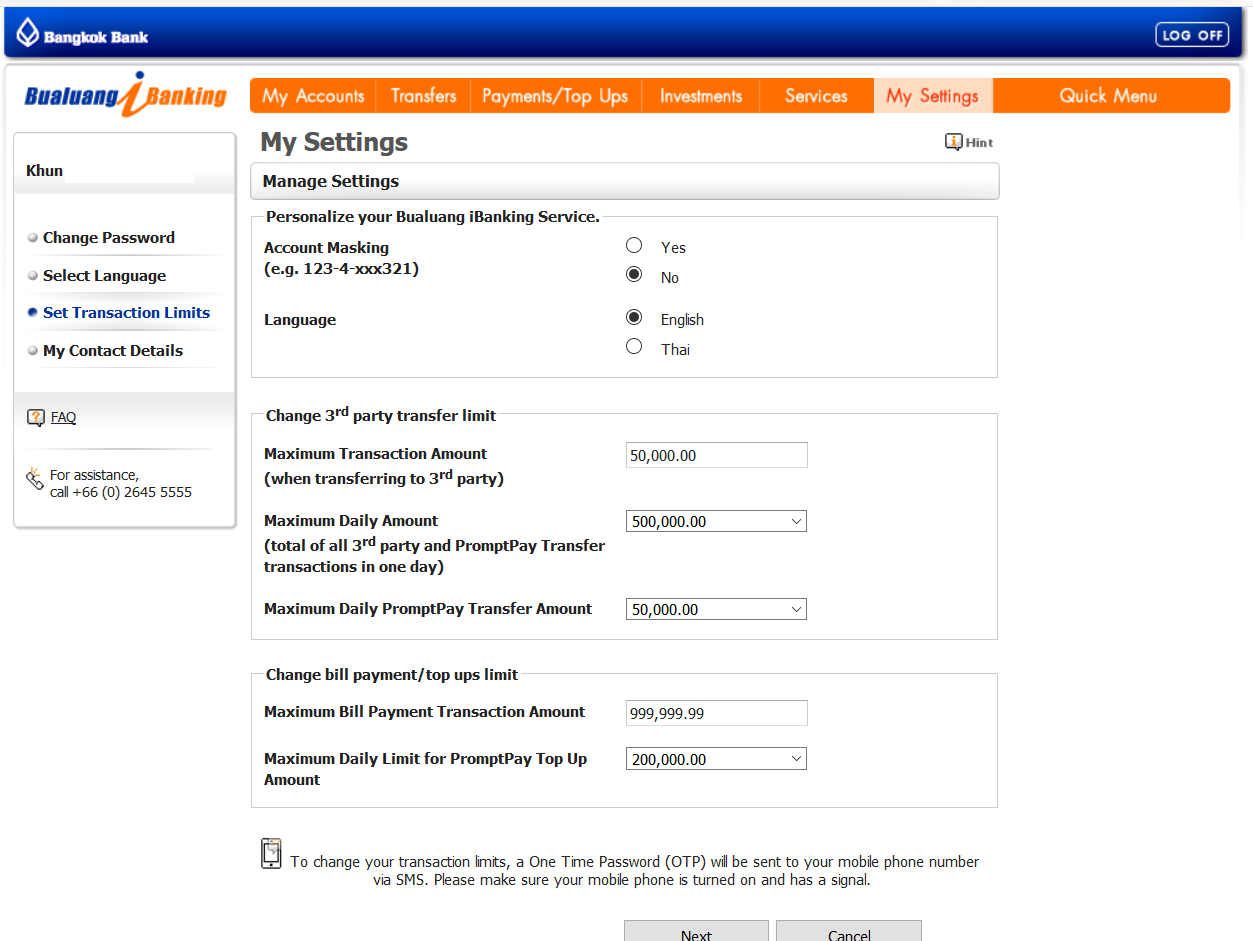Open the FAQ link

(63, 418)
